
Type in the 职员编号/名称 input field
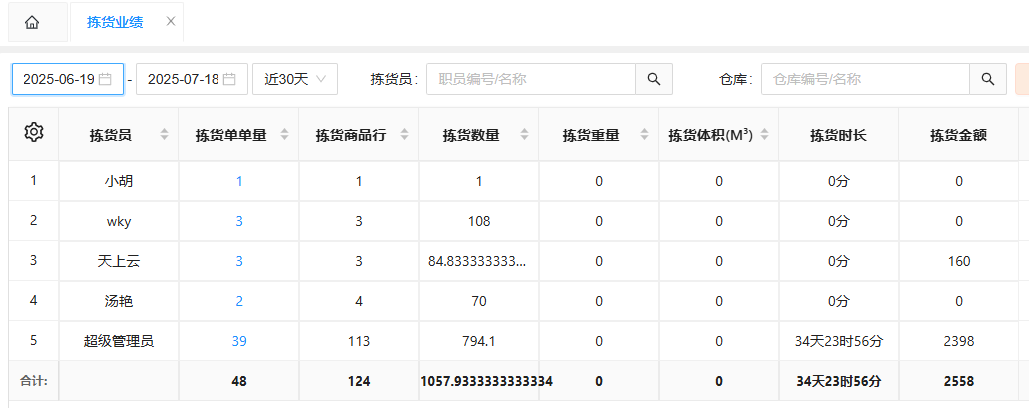tap(530, 79)
